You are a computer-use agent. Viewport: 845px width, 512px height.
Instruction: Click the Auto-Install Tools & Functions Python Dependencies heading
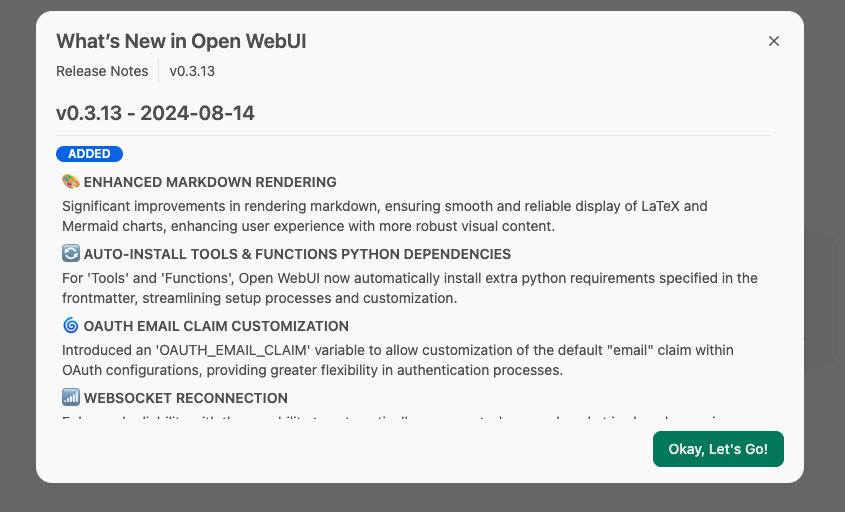297,254
